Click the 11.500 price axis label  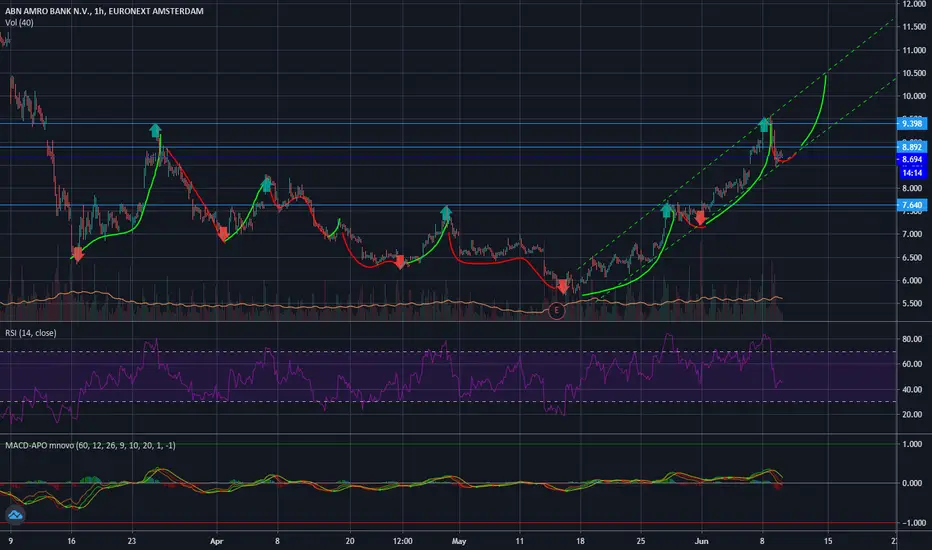pos(914,27)
